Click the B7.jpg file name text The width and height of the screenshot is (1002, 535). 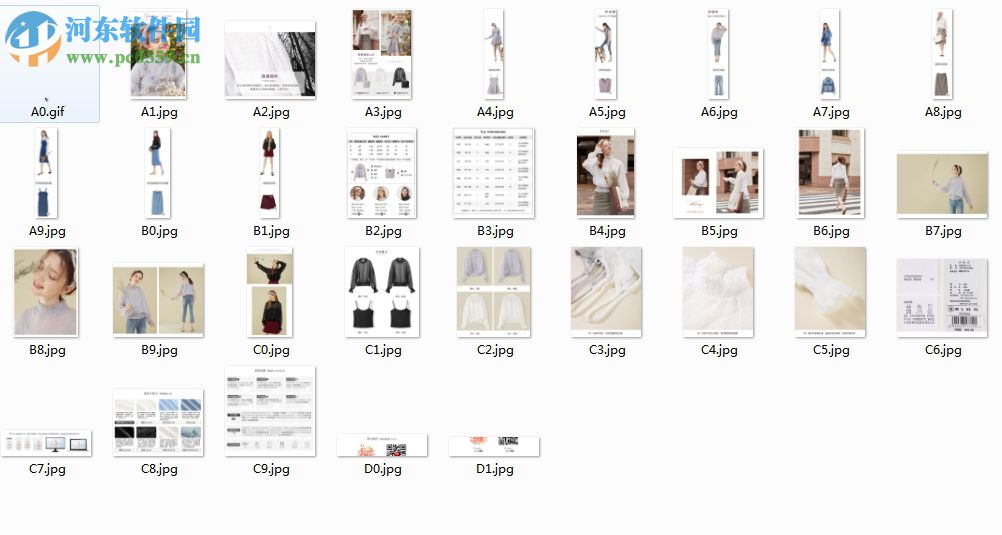[x=943, y=231]
